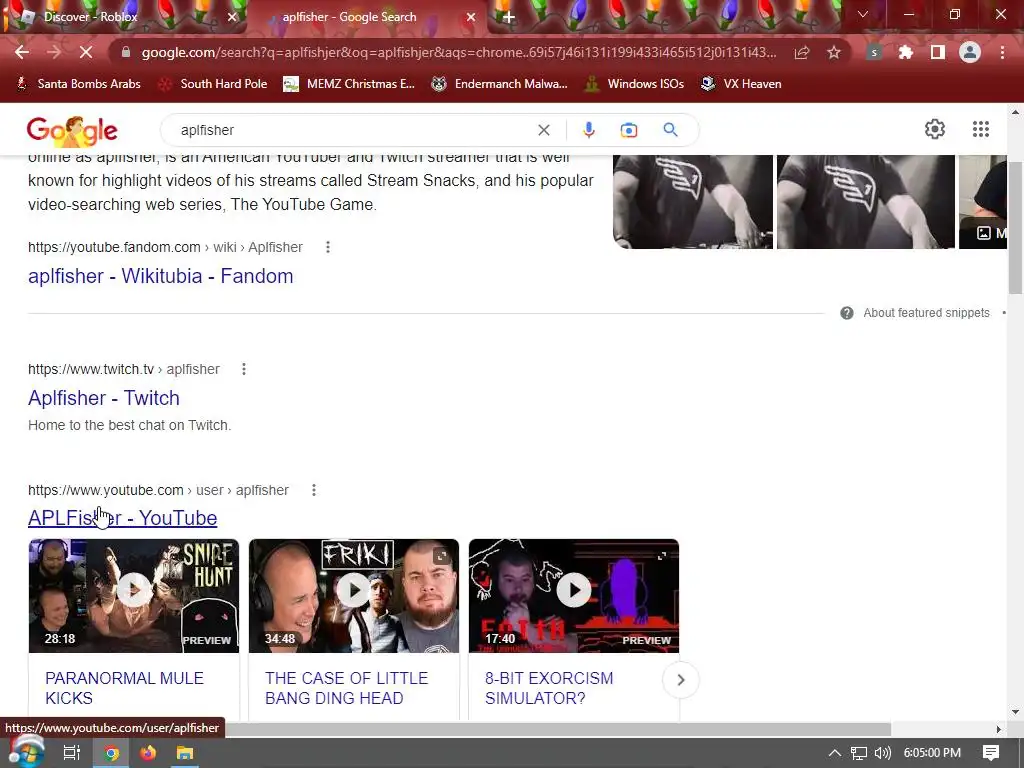Click the extension icon beside the bookmark star
Image resolution: width=1024 pixels, height=768 pixels.
pyautogui.click(x=874, y=52)
